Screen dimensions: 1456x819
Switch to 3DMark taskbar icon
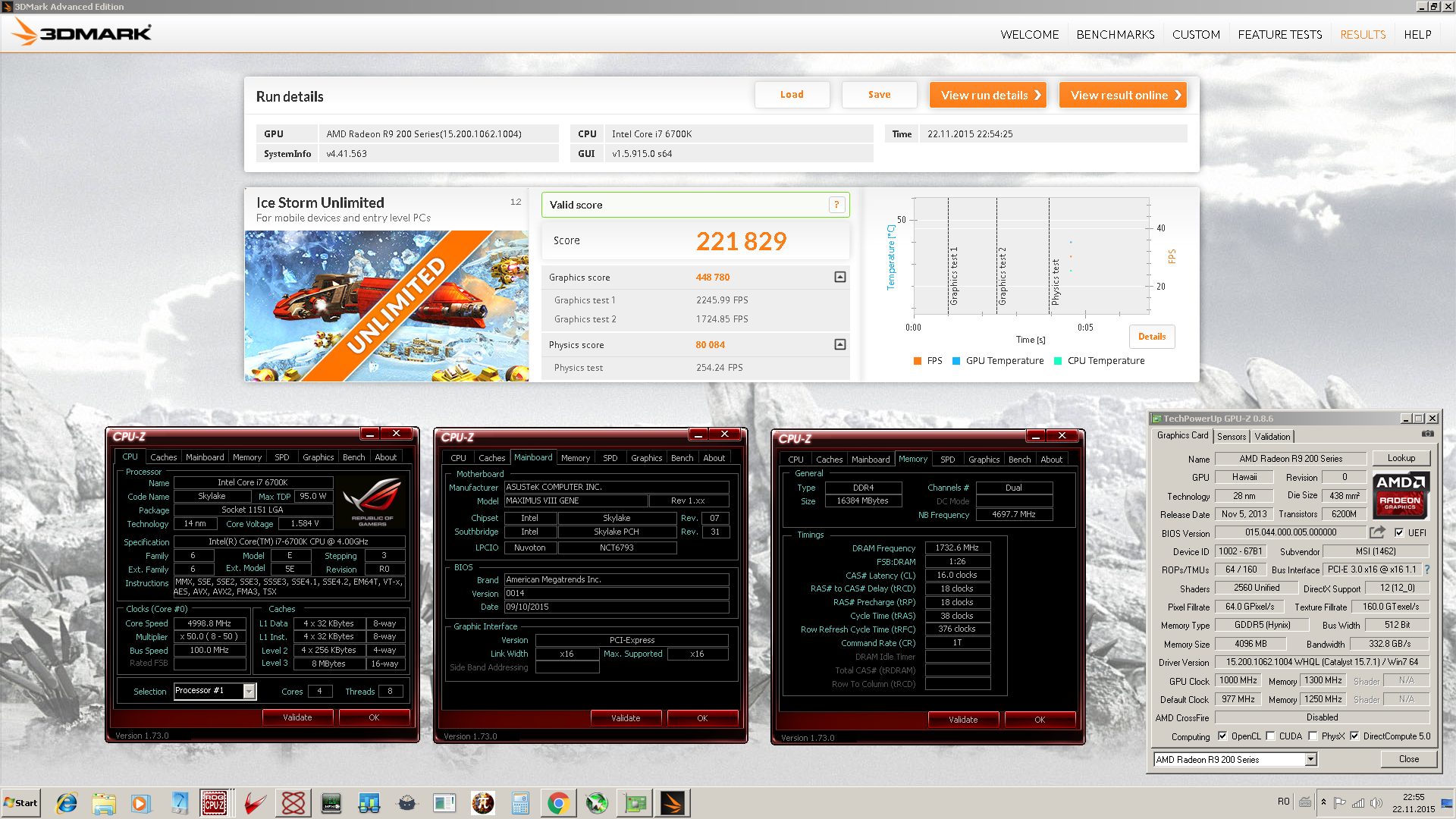673,803
